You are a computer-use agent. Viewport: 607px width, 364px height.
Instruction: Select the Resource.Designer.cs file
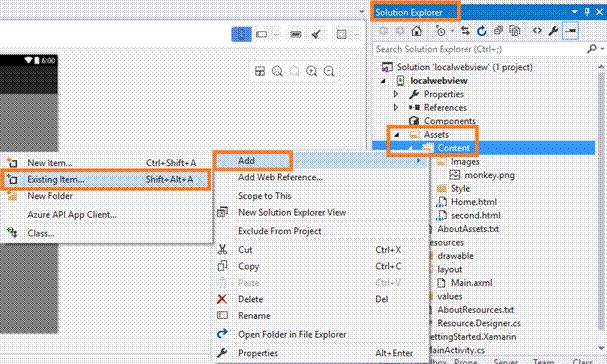(479, 323)
